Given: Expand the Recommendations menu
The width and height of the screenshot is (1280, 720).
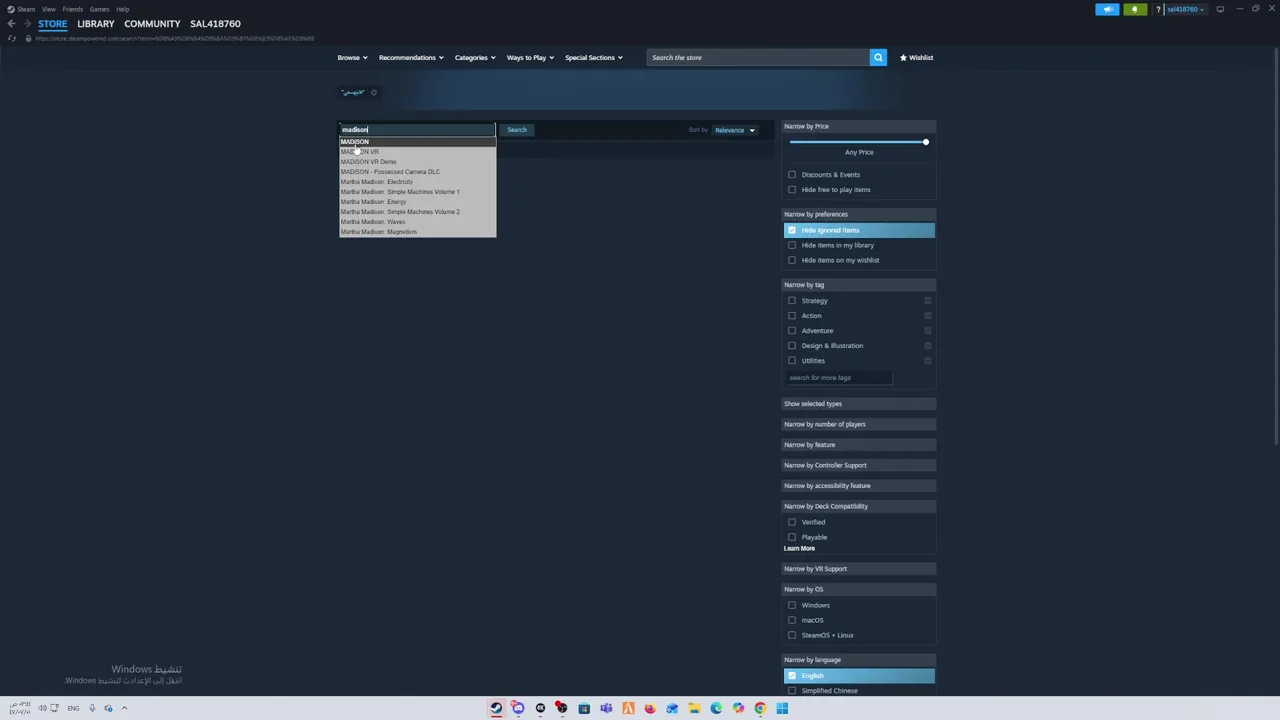Looking at the screenshot, I should pyautogui.click(x=411, y=57).
